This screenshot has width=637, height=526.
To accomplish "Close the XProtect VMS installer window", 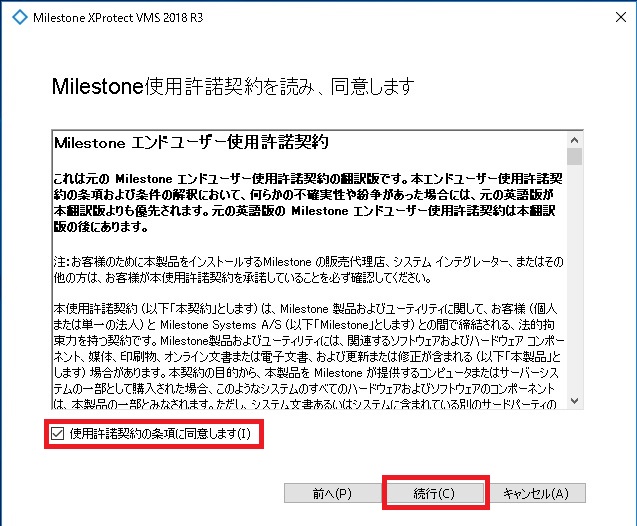I will pyautogui.click(x=621, y=17).
